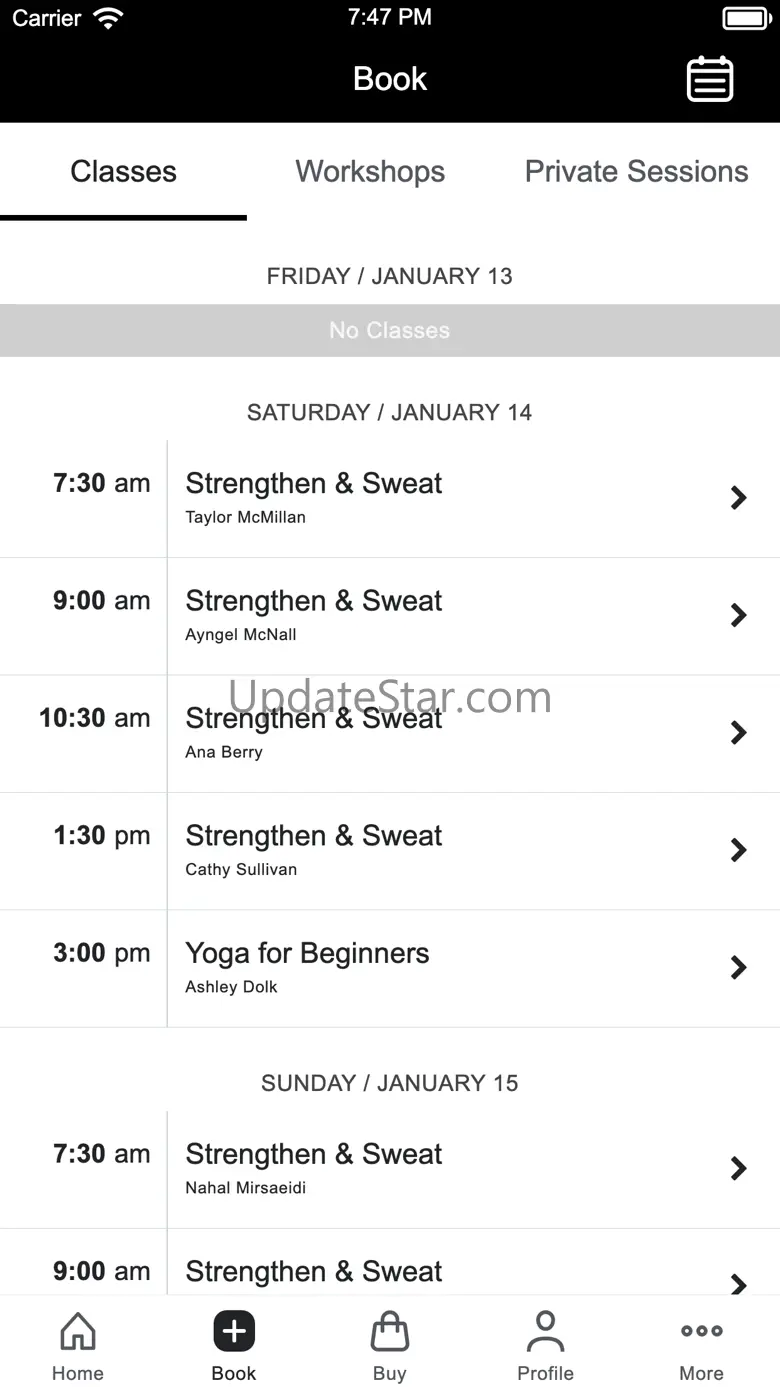Open Strengthen & Sweat with Taylor McMillan
Screen dimensions: 780x1387
314,484
